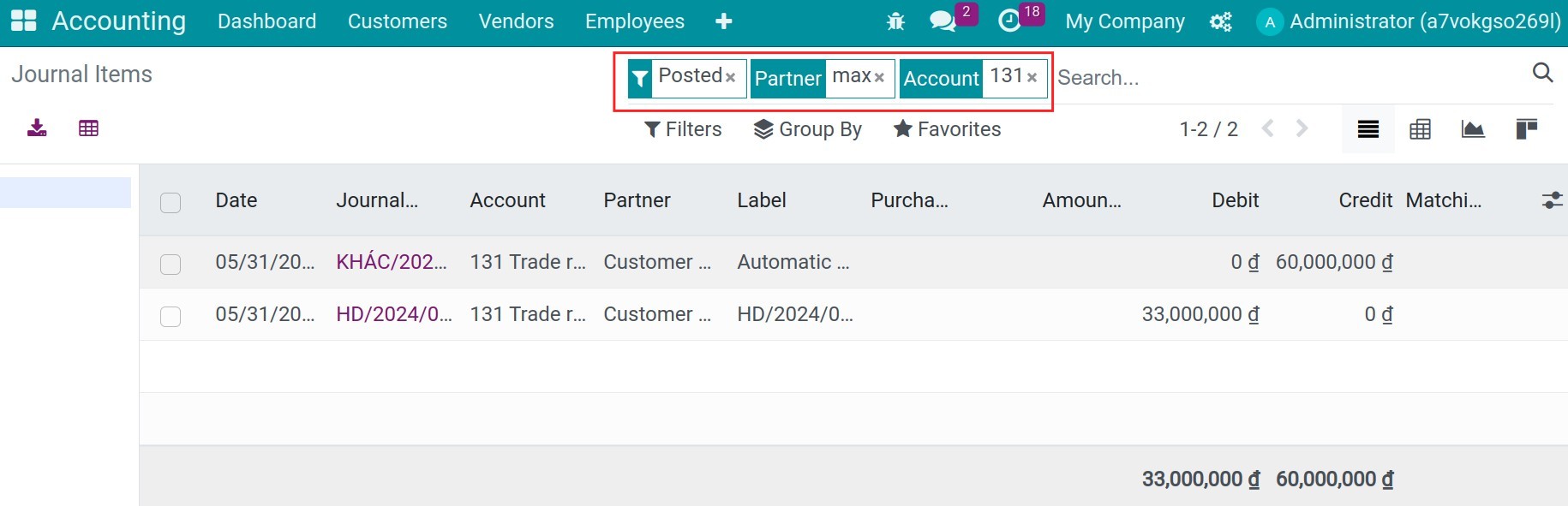1568x506 pixels.
Task: Open the Favorites dropdown
Action: (947, 129)
